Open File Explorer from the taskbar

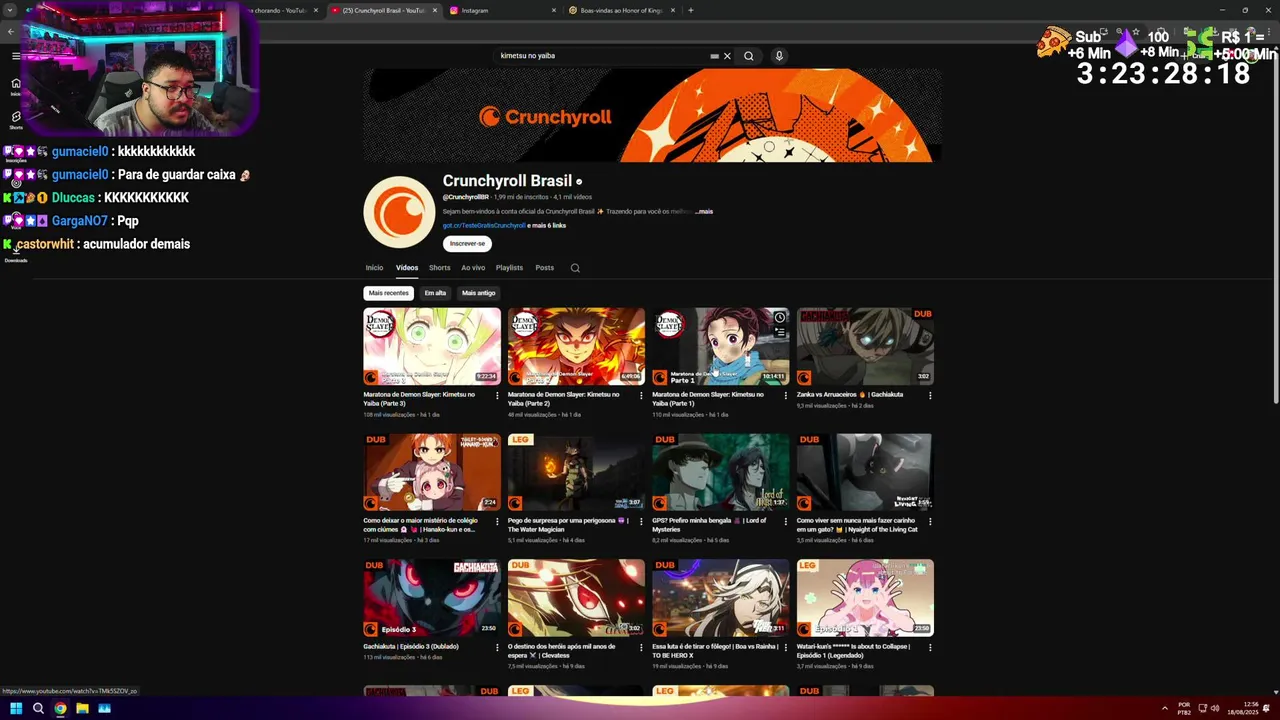click(82, 709)
